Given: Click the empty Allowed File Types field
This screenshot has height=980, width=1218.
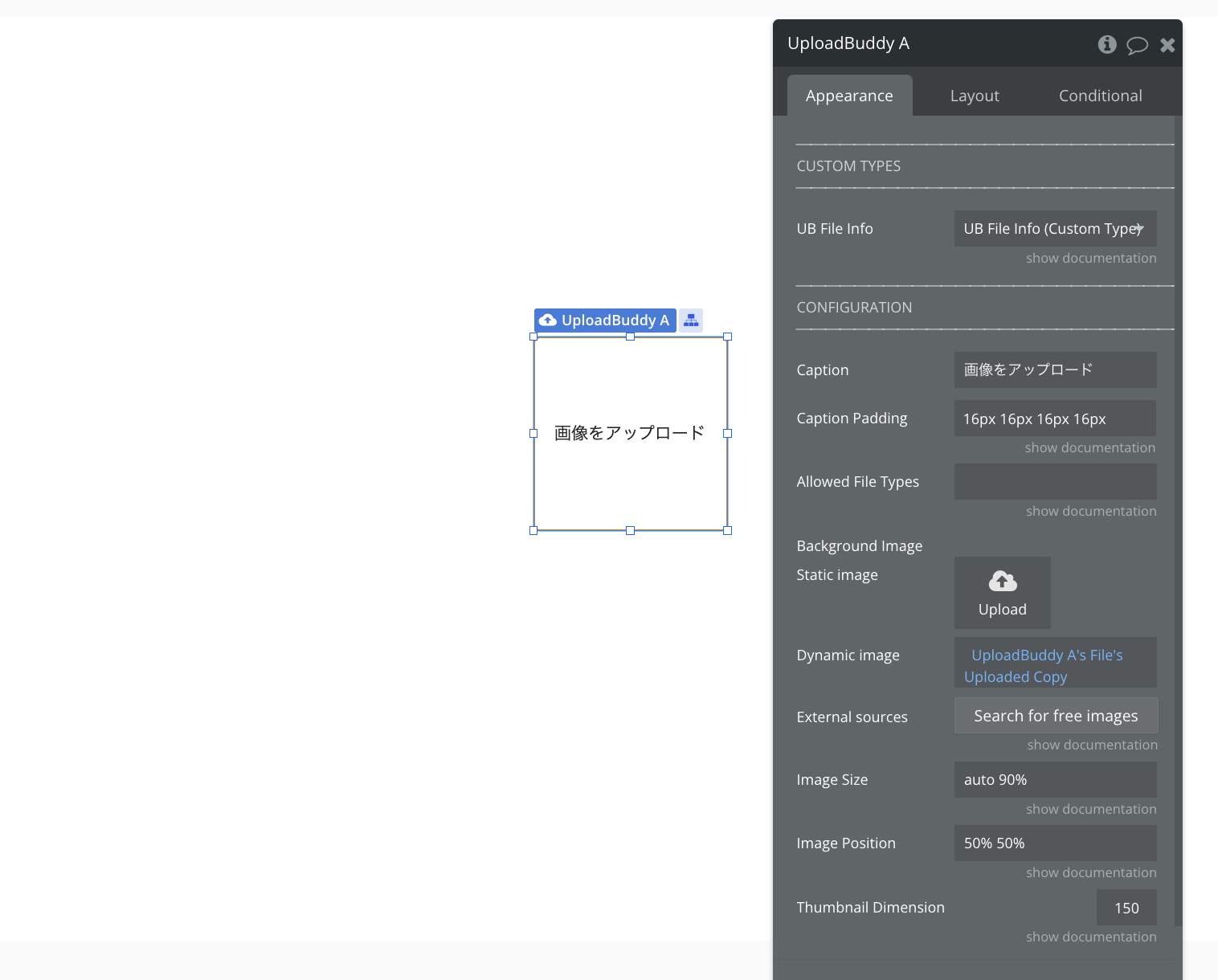Looking at the screenshot, I should tap(1055, 481).
